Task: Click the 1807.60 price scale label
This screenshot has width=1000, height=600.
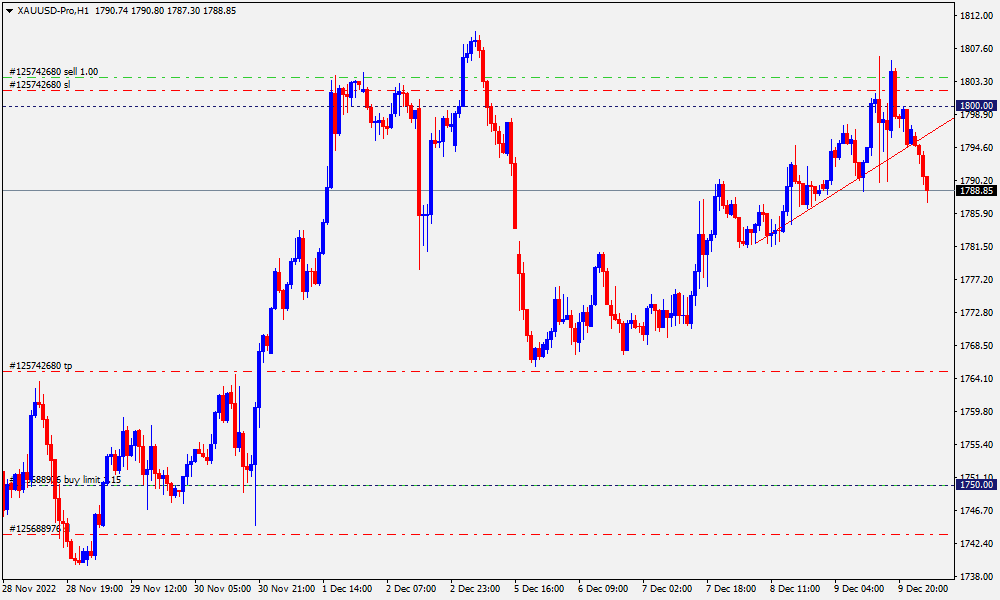Action: click(976, 48)
